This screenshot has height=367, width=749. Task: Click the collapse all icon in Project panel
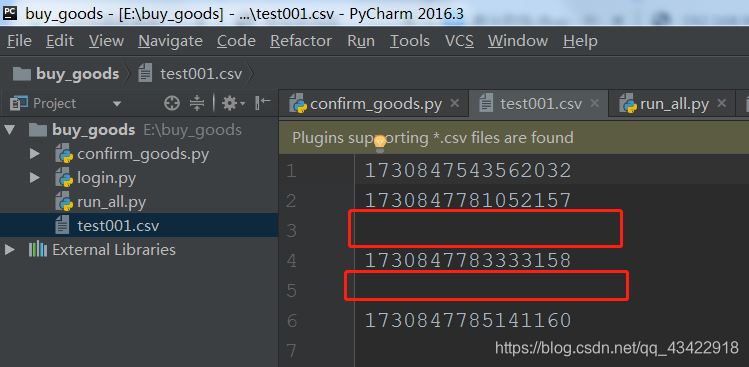(197, 103)
